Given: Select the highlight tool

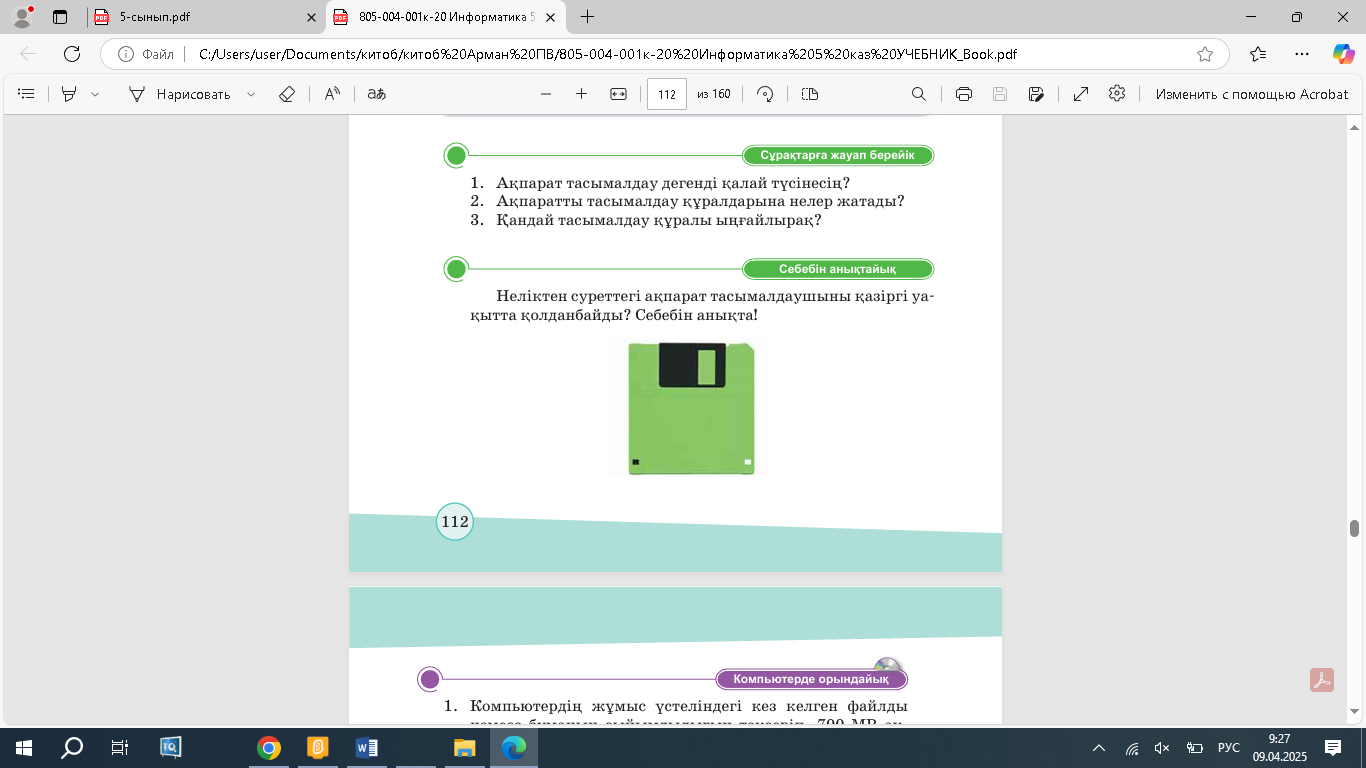Looking at the screenshot, I should pyautogui.click(x=69, y=94).
